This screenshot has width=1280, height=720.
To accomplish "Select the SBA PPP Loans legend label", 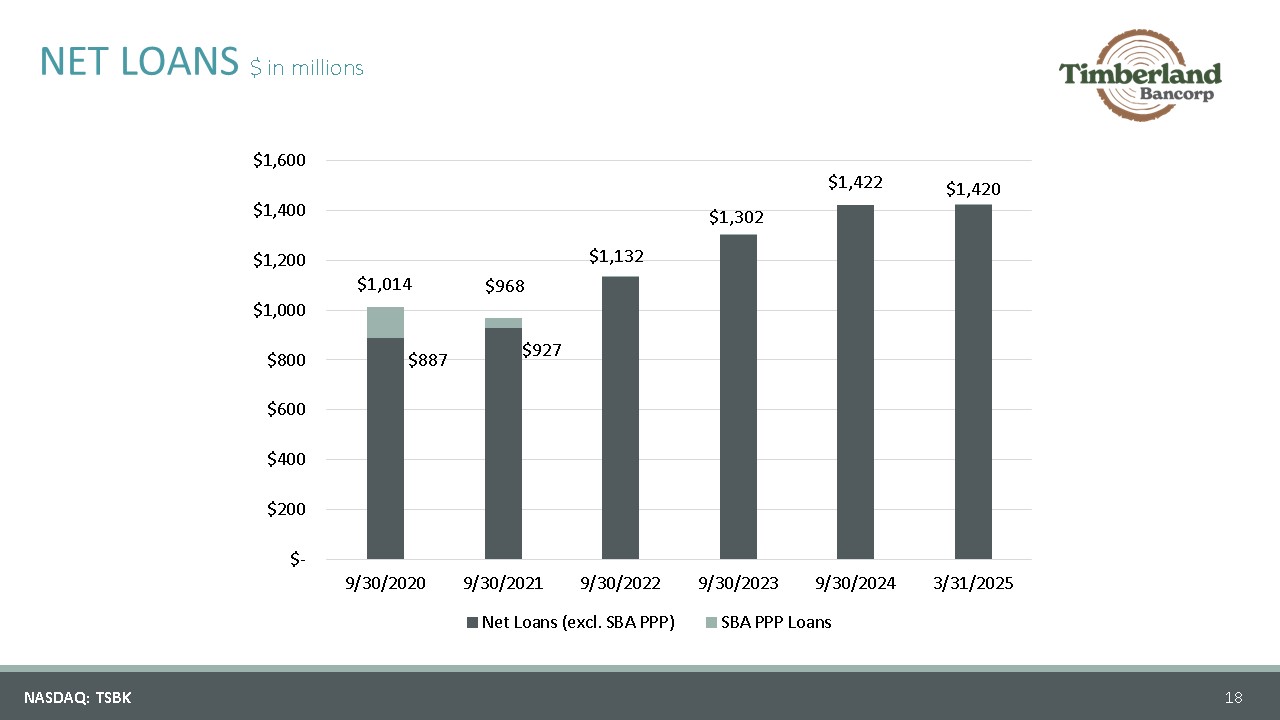I will tap(776, 622).
